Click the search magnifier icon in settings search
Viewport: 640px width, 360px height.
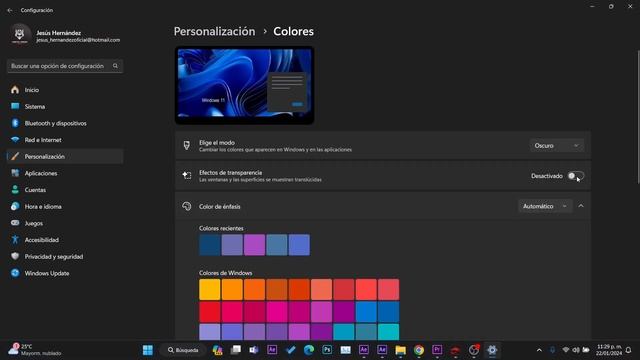116,66
